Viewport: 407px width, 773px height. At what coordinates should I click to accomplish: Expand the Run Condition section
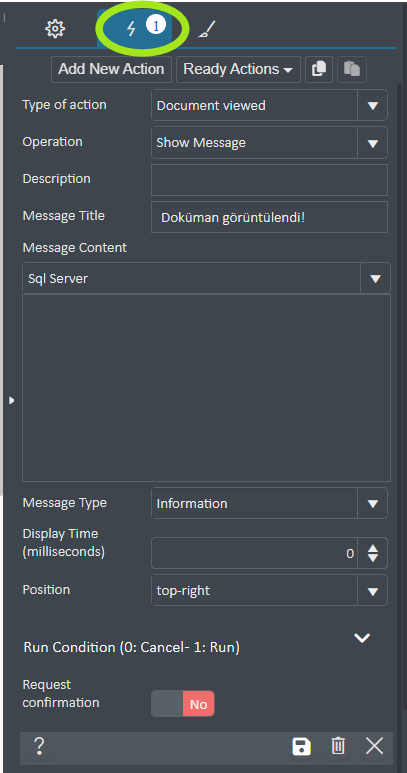(362, 638)
